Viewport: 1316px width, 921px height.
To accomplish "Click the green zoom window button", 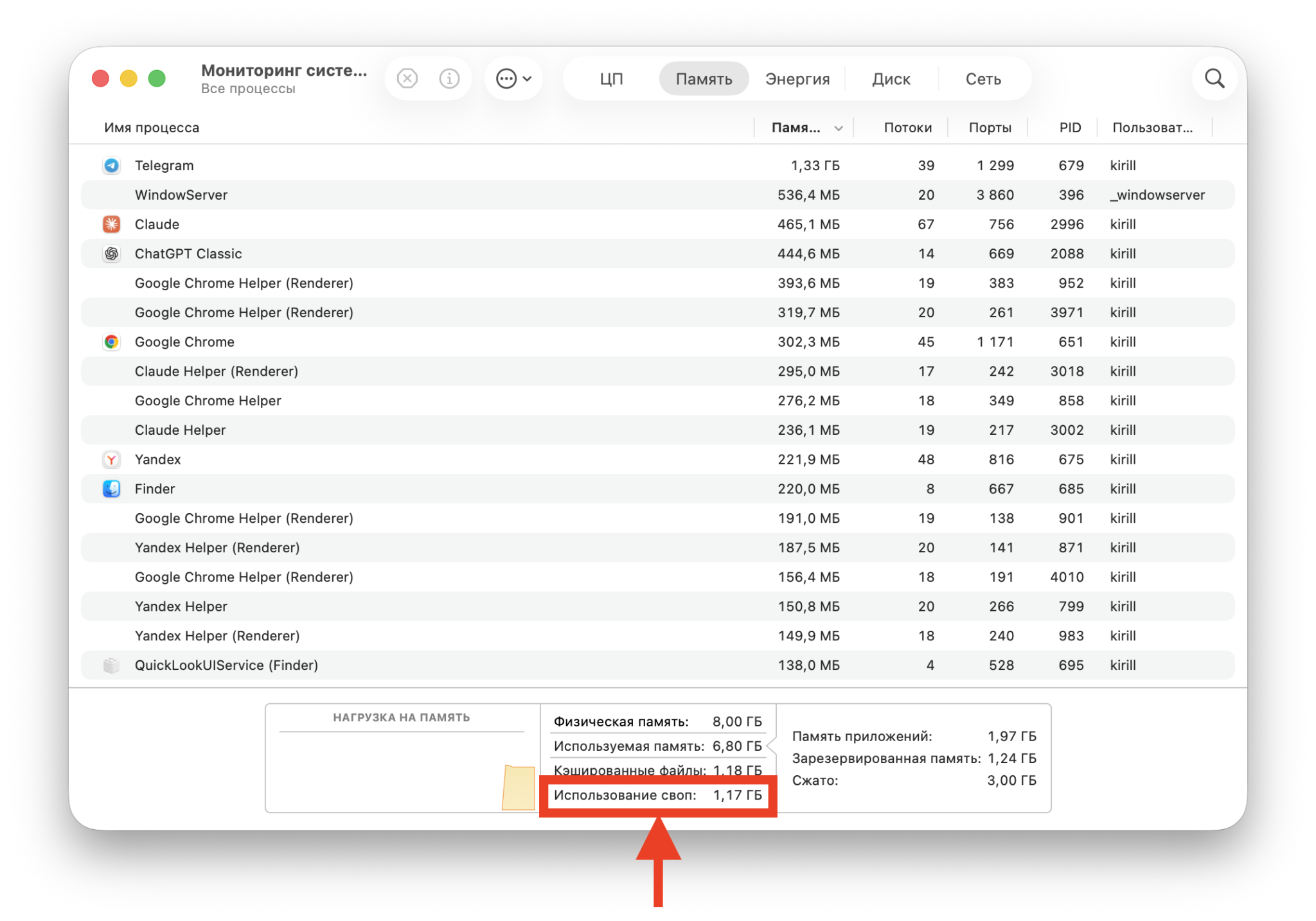I will (x=157, y=78).
